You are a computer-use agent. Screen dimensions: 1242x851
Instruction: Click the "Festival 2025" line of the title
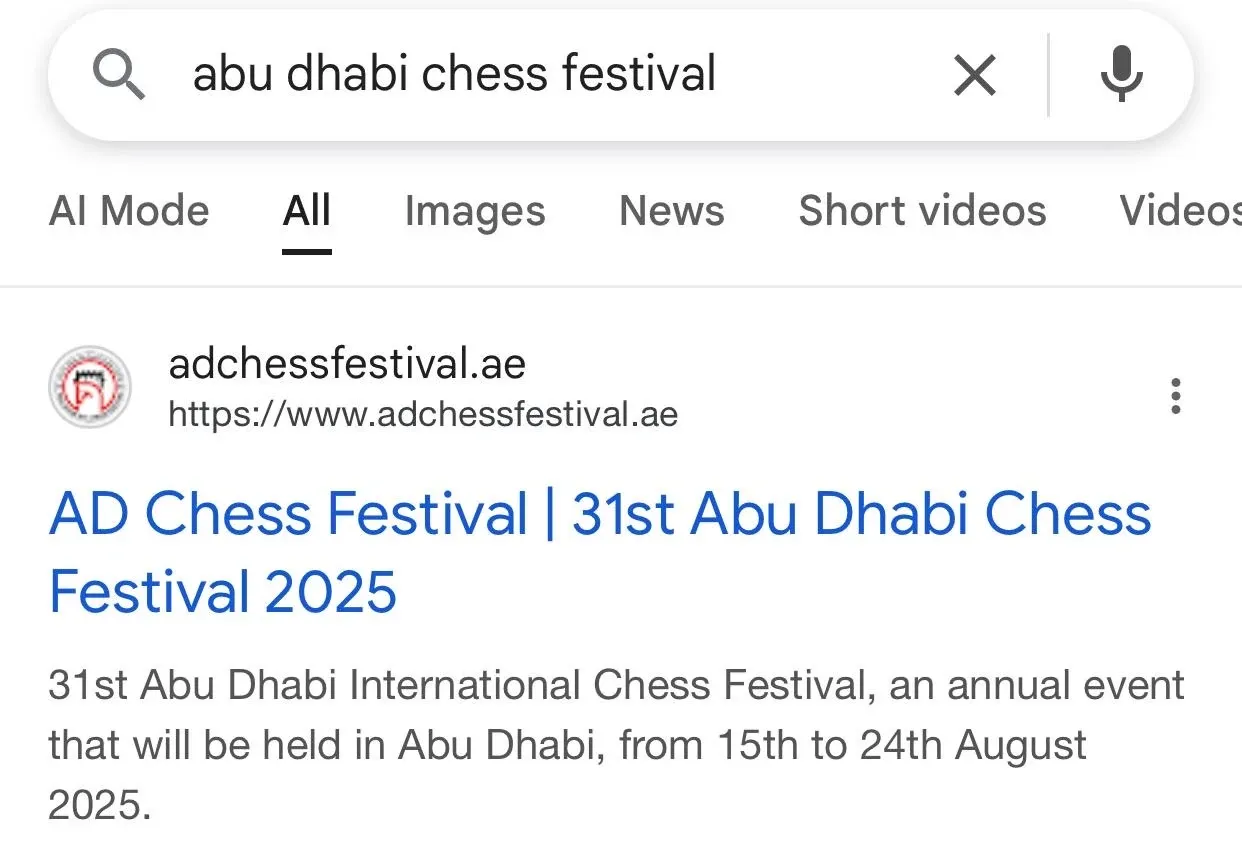coord(223,591)
